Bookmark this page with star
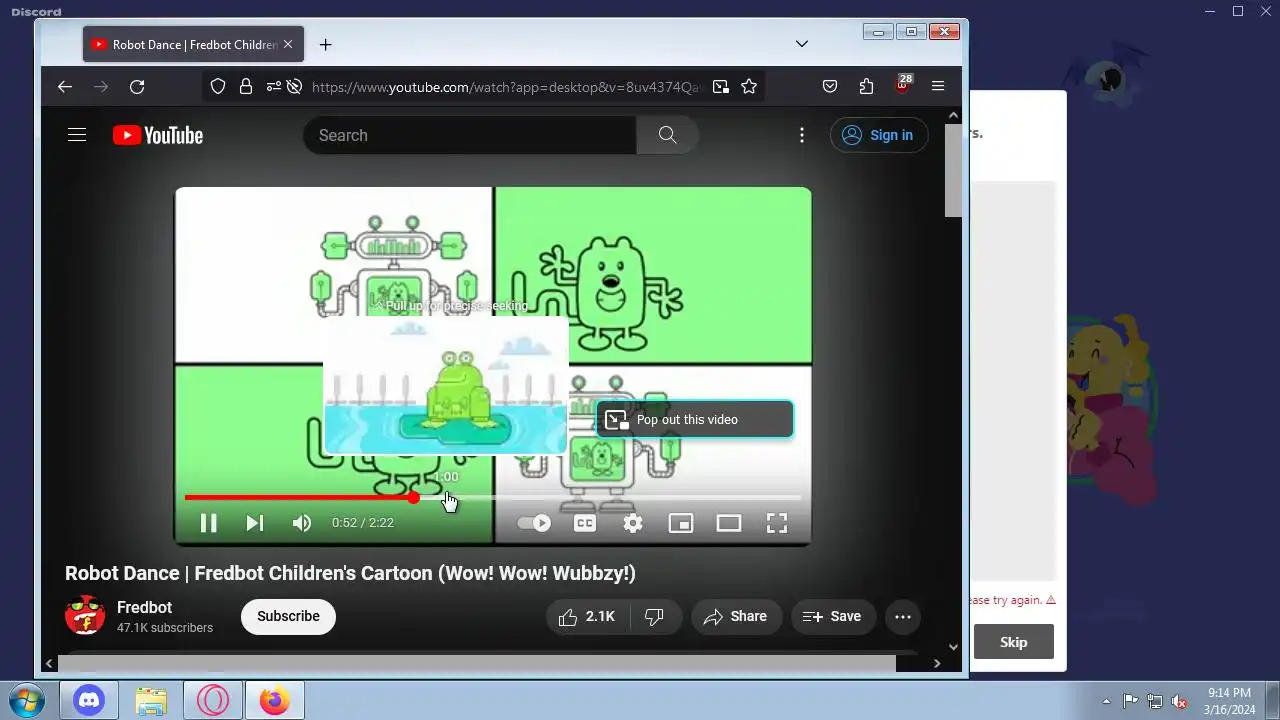This screenshot has height=720, width=1280. pos(749,87)
